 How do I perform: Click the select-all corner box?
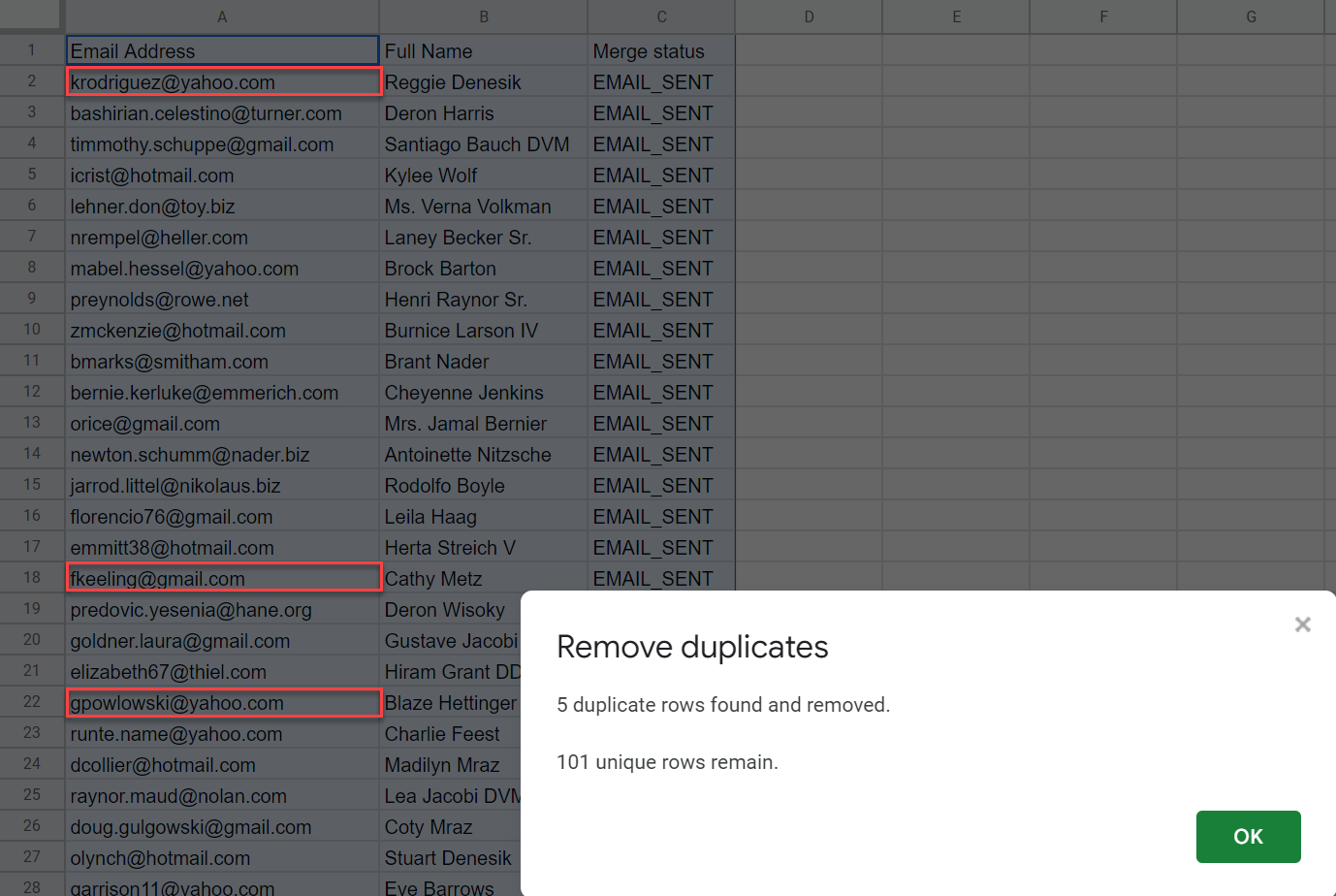[x=32, y=16]
